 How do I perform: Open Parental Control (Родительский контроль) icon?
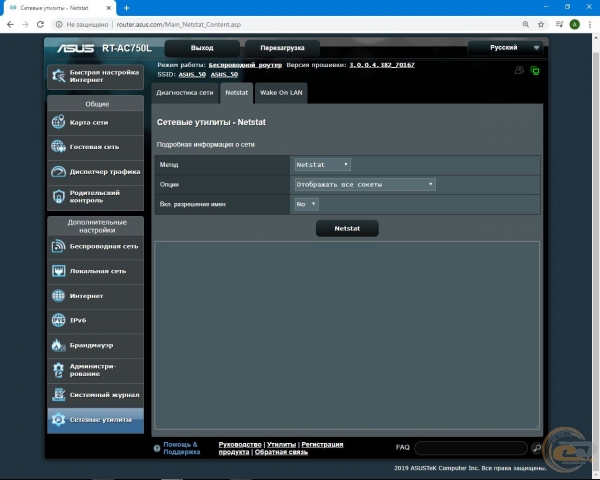(x=59, y=197)
